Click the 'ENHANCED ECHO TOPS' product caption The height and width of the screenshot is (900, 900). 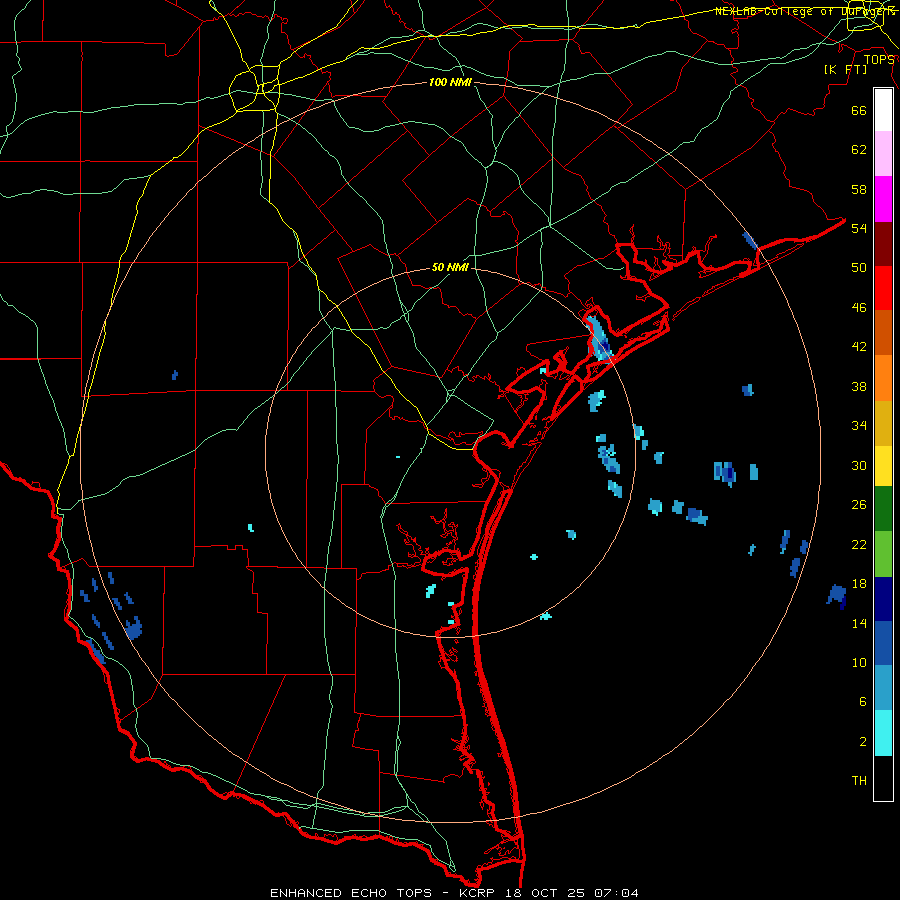click(351, 893)
